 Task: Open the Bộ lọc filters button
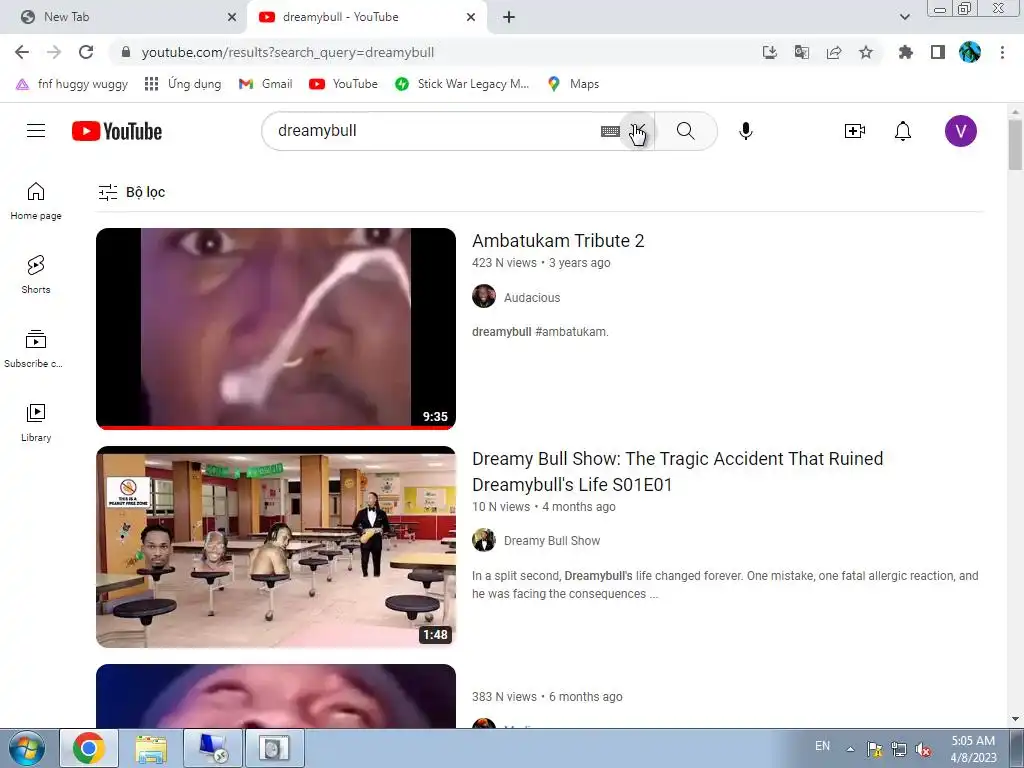[131, 192]
